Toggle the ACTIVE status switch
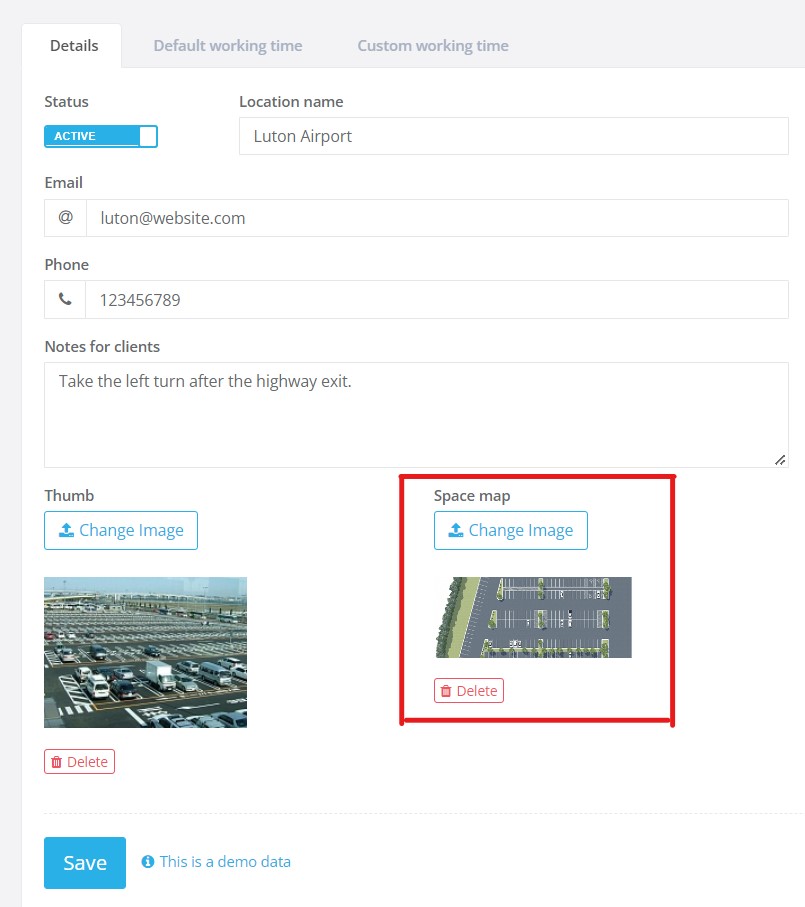The width and height of the screenshot is (805, 907). 101,137
